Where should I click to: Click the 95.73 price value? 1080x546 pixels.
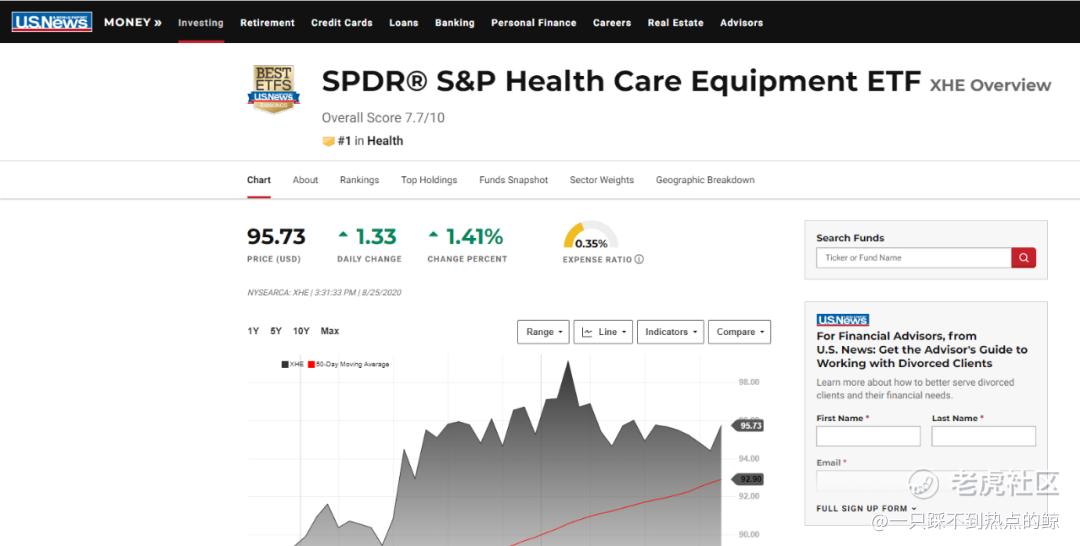276,237
